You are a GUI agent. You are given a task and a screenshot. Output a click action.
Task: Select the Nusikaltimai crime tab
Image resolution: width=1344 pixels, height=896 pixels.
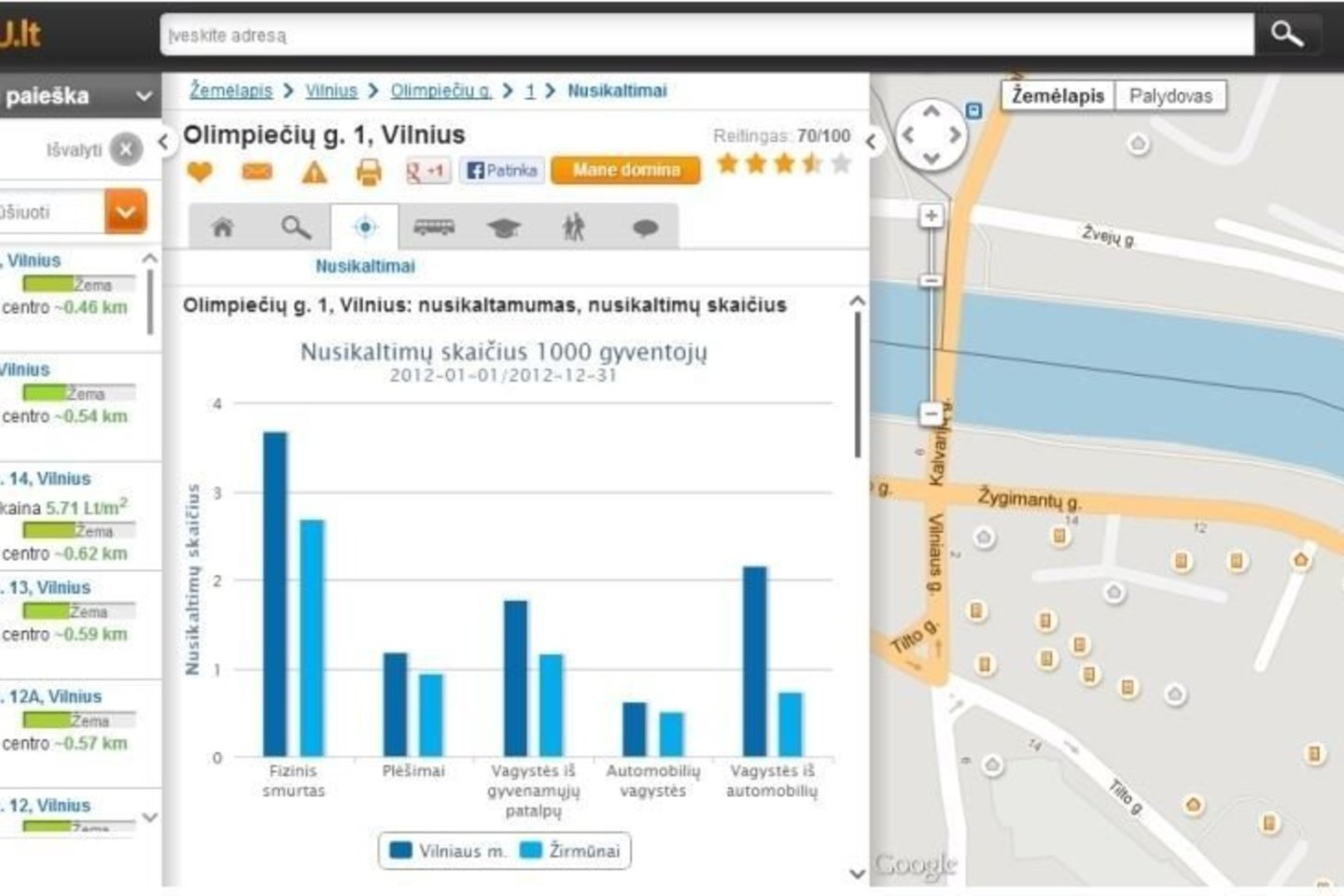tap(365, 227)
